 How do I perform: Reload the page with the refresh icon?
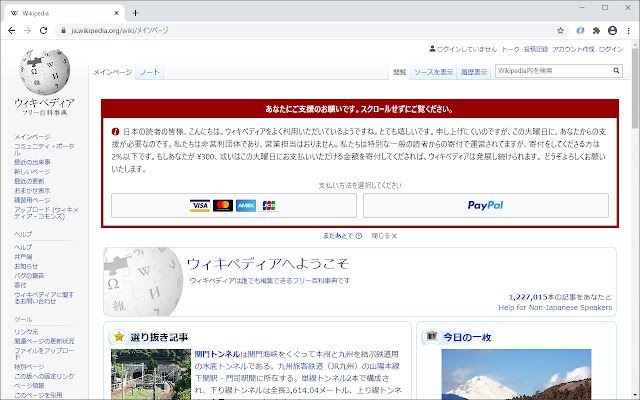click(43, 31)
